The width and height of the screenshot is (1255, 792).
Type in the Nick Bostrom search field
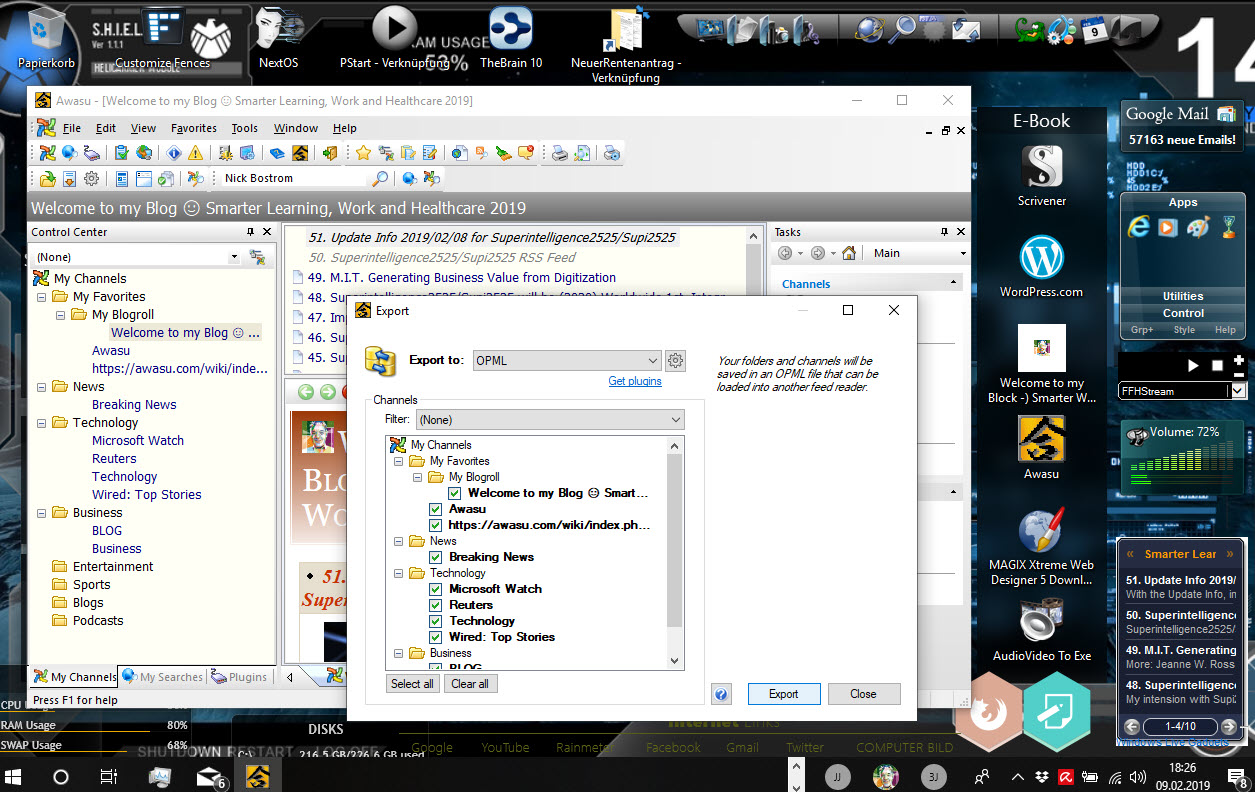[x=293, y=178]
